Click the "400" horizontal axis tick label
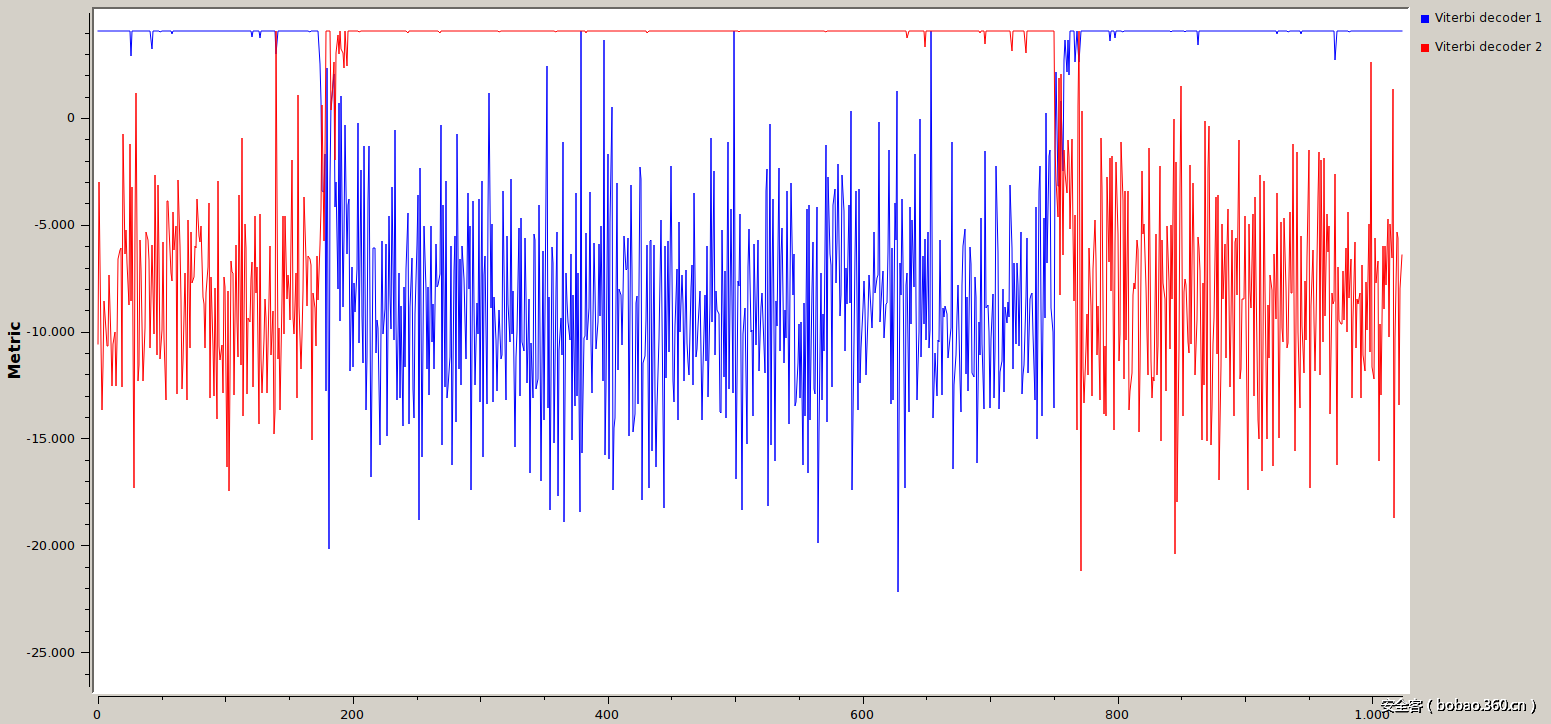The image size is (1551, 724). point(607,715)
